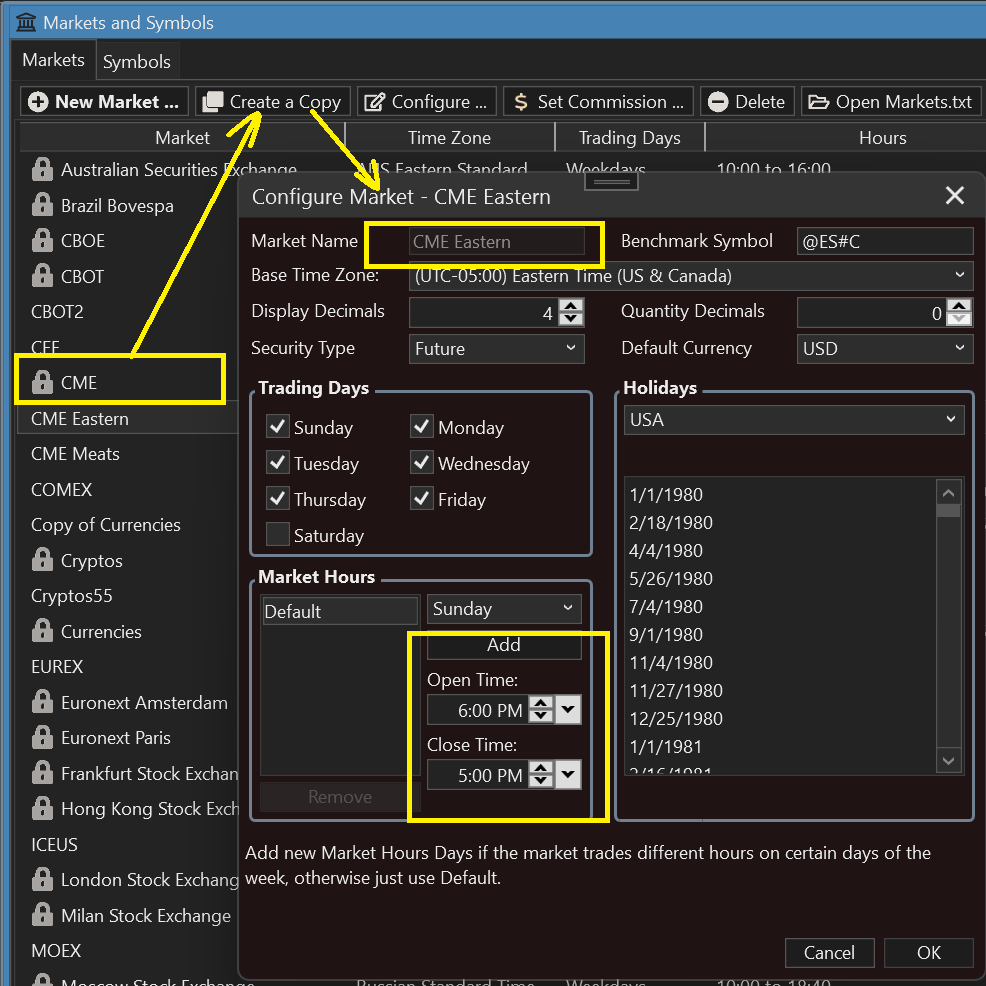This screenshot has height=986, width=986.
Task: Uncheck the Thursday trading day
Action: click(x=277, y=499)
